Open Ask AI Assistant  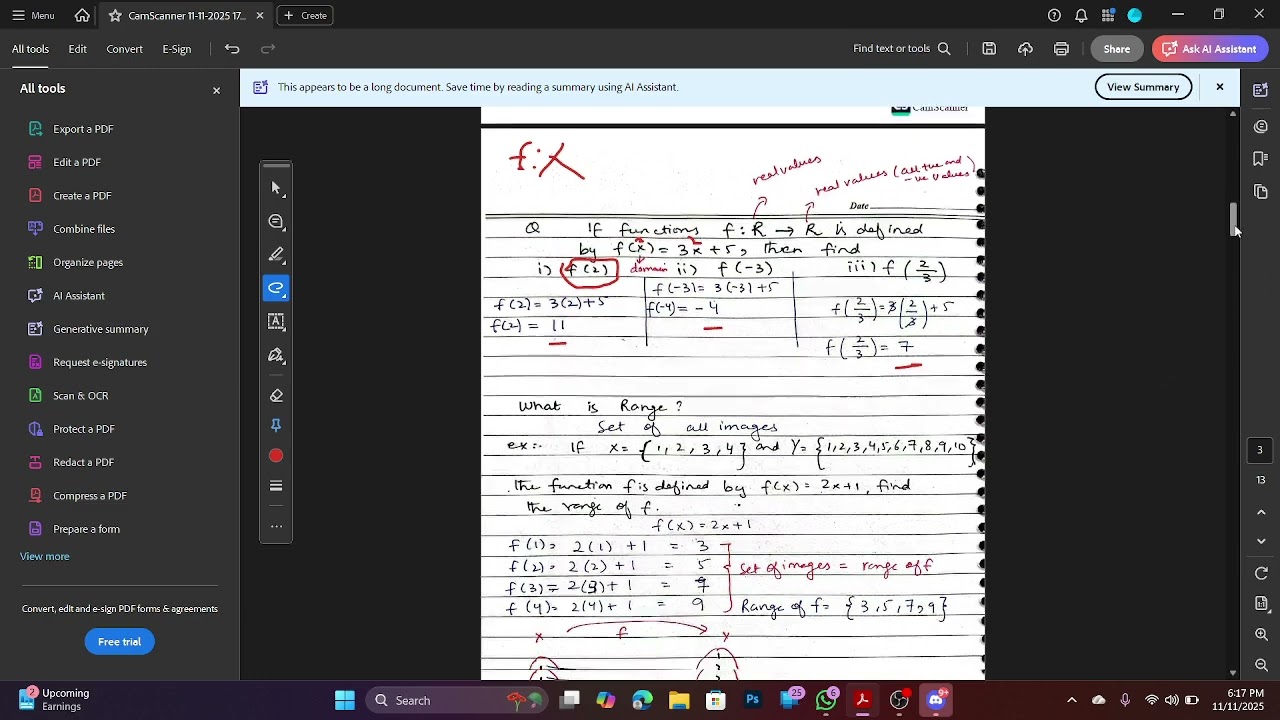coord(1210,49)
